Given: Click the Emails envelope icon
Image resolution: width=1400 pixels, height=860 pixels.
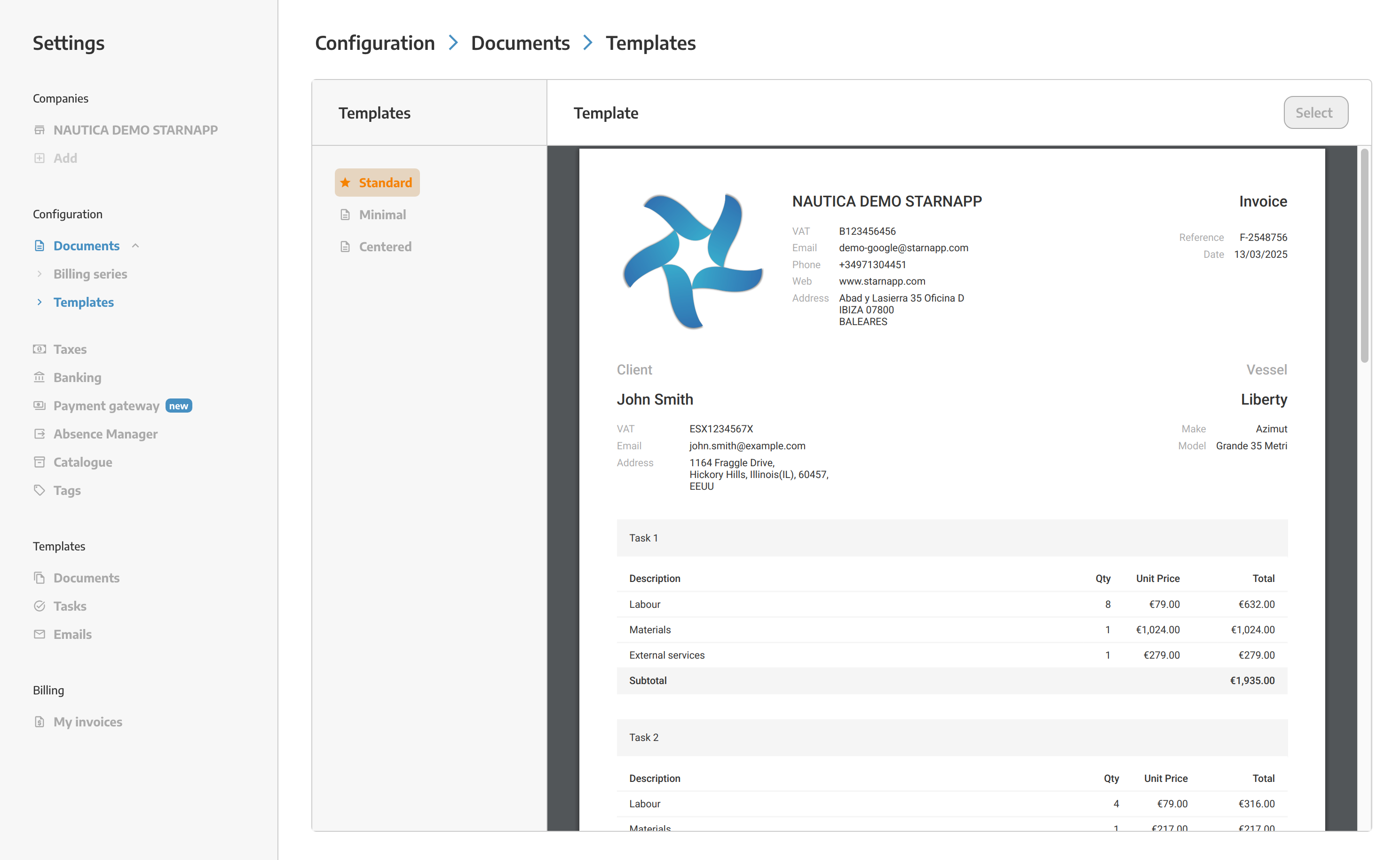Looking at the screenshot, I should point(39,634).
